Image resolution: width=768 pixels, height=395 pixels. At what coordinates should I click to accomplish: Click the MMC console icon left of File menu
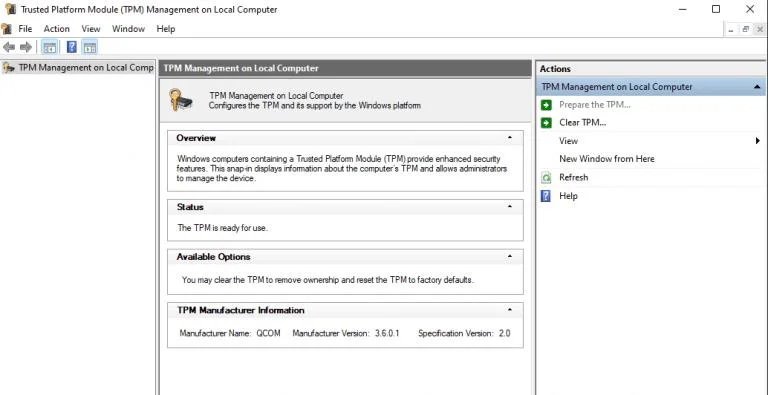6,28
